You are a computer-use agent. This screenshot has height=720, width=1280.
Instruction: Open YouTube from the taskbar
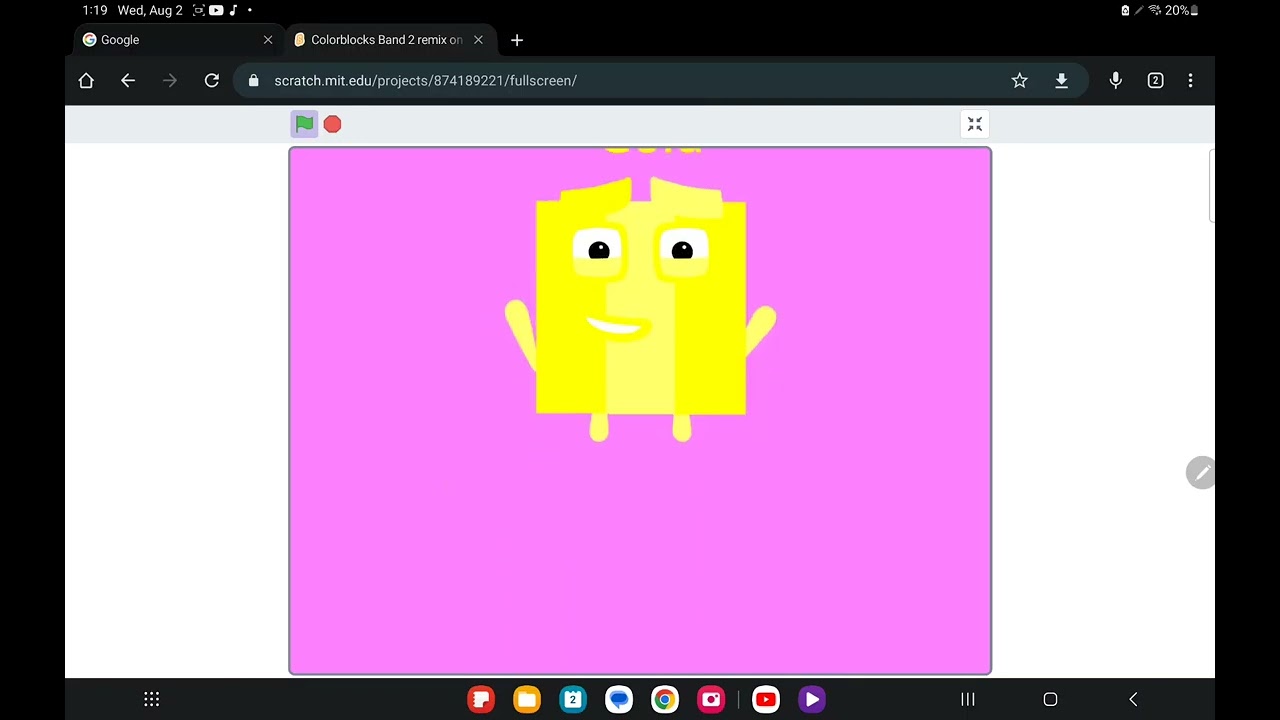pos(766,699)
